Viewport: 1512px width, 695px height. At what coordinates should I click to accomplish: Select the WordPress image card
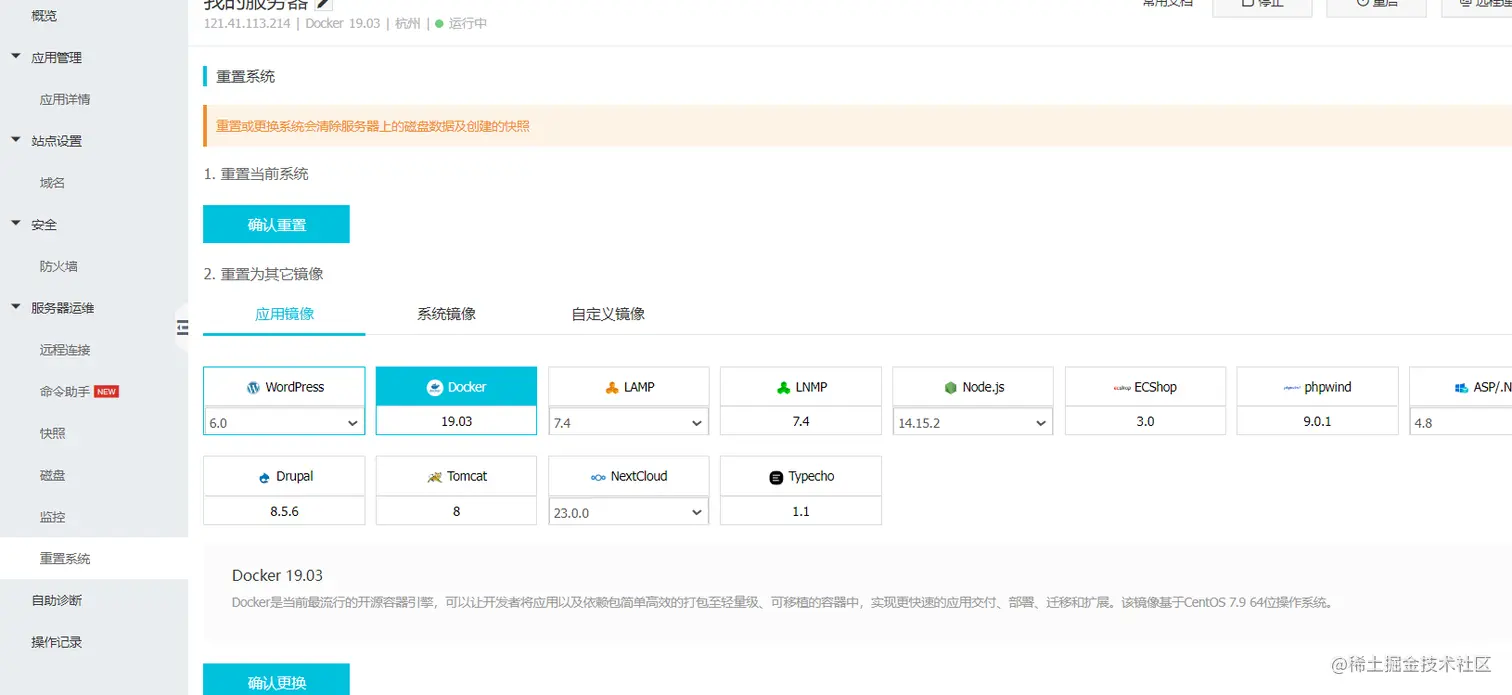point(284,387)
